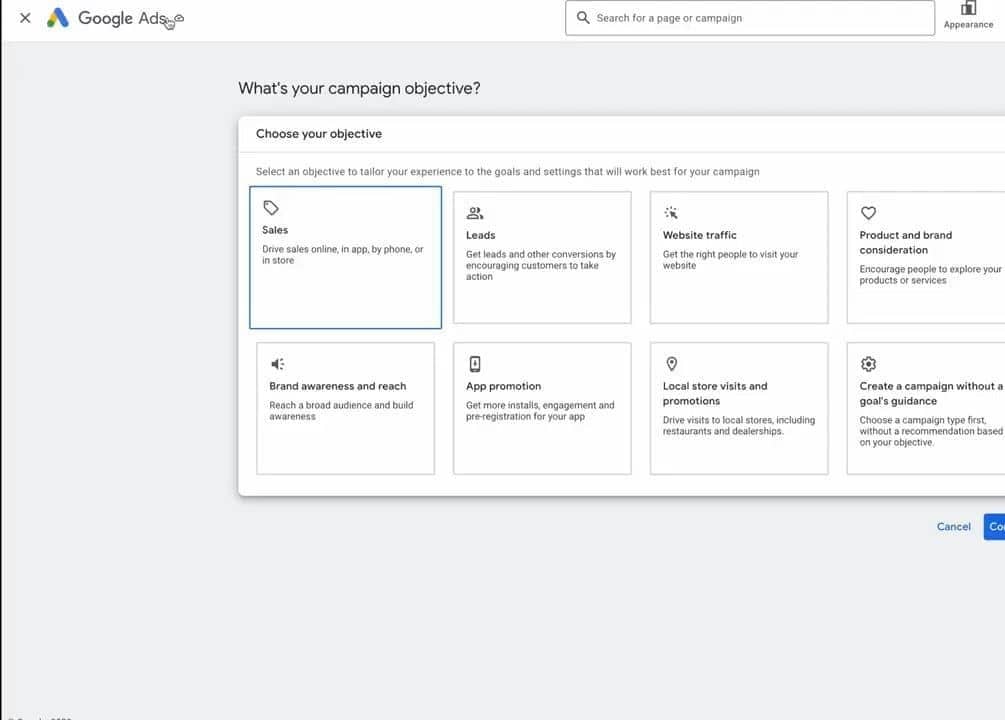The image size is (1005, 720).
Task: Click the Sales price tag icon
Action: 271,208
